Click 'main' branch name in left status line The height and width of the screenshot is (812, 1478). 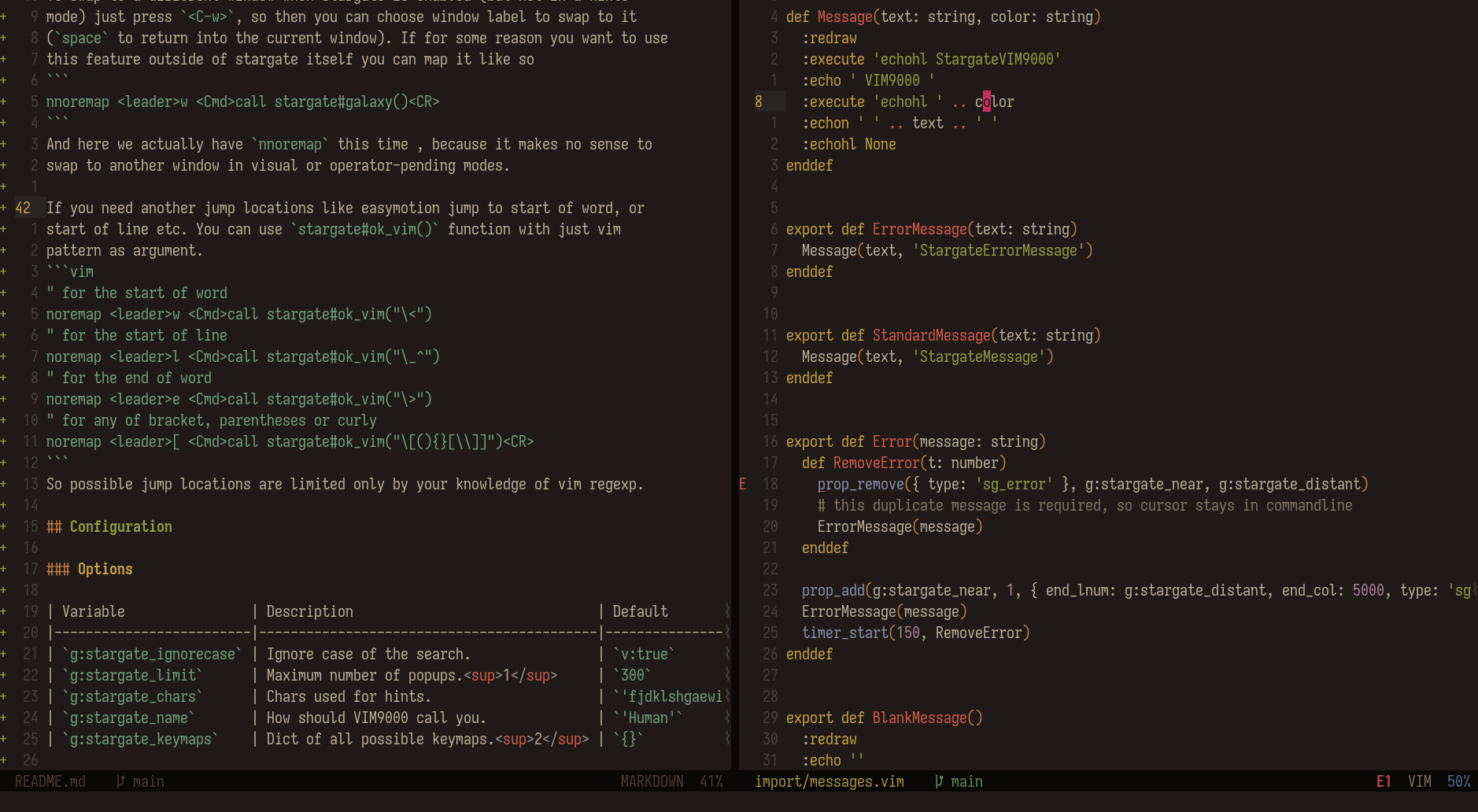click(149, 781)
